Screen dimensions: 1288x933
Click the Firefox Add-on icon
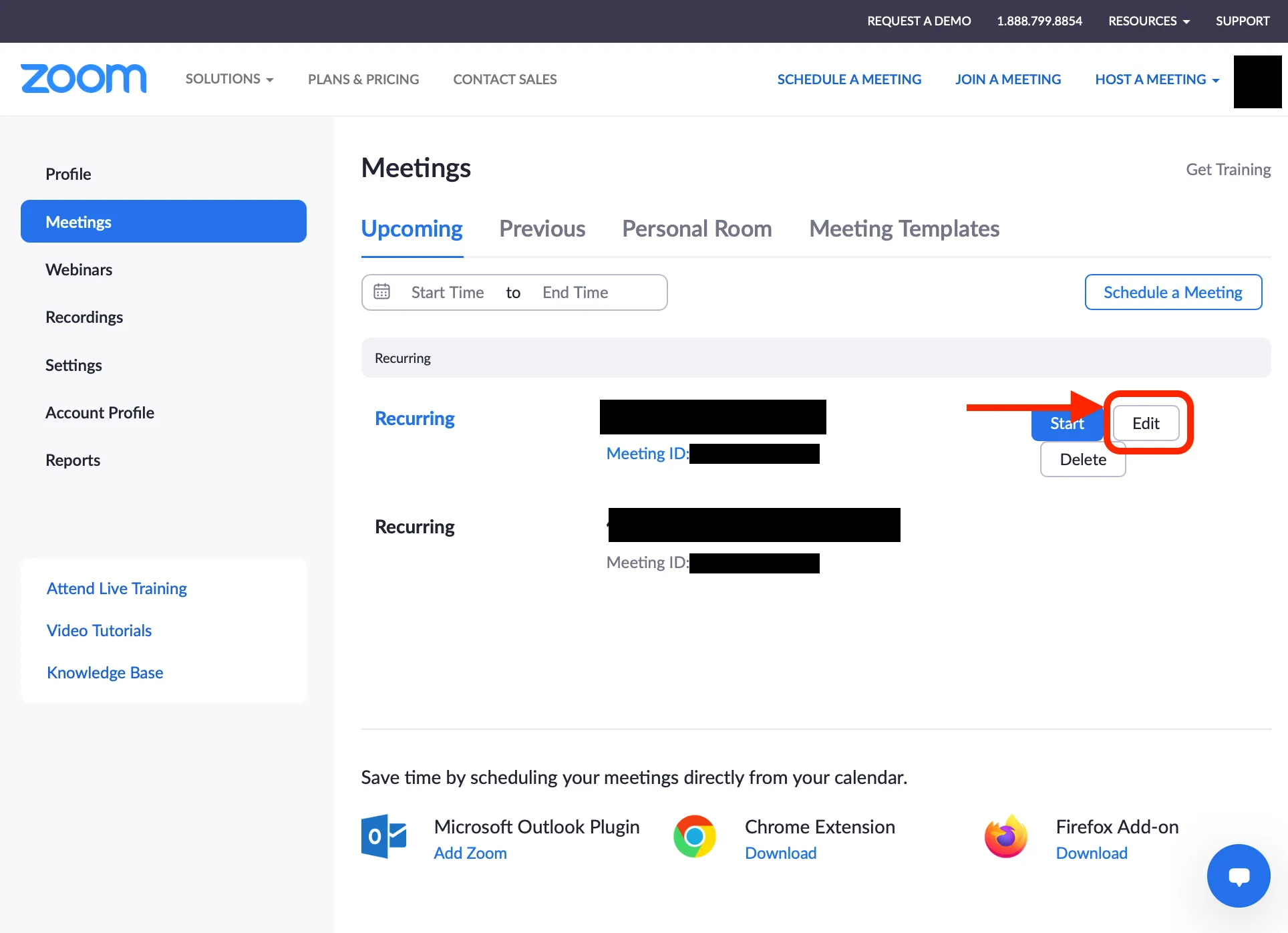tap(1005, 837)
